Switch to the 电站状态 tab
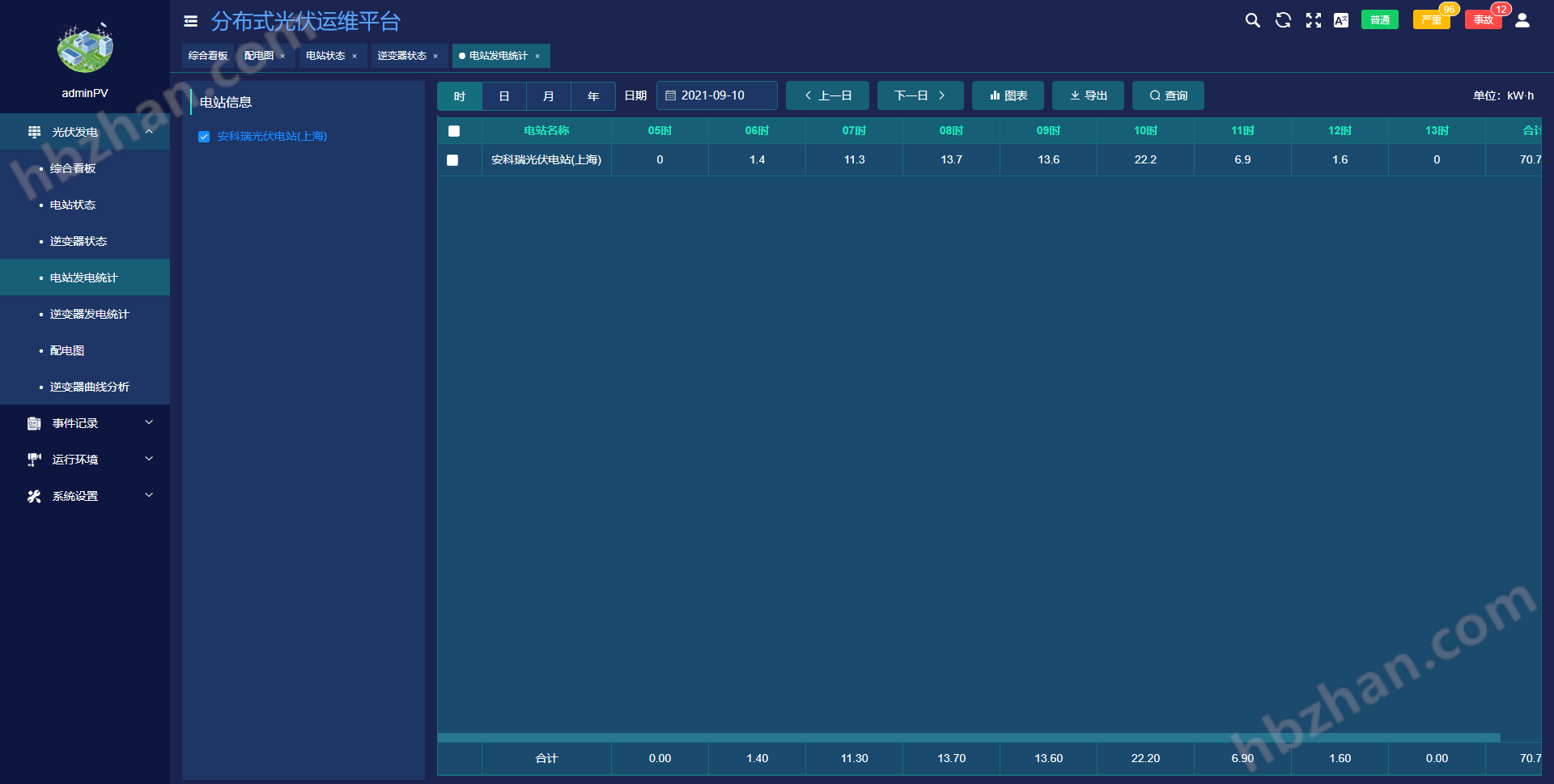This screenshot has height=784, width=1554. pyautogui.click(x=325, y=56)
